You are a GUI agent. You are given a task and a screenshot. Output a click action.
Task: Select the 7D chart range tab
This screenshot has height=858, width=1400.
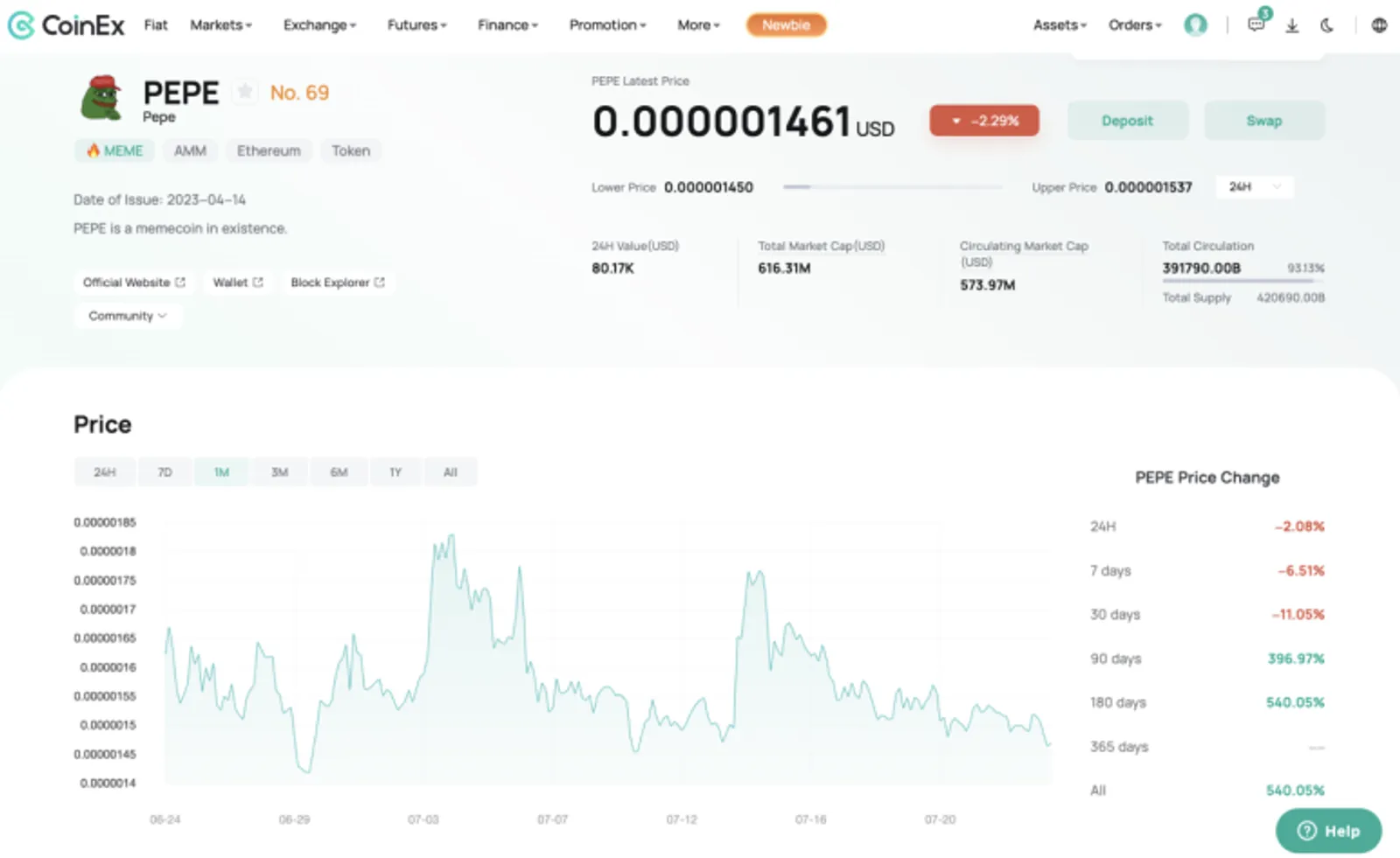tap(164, 472)
